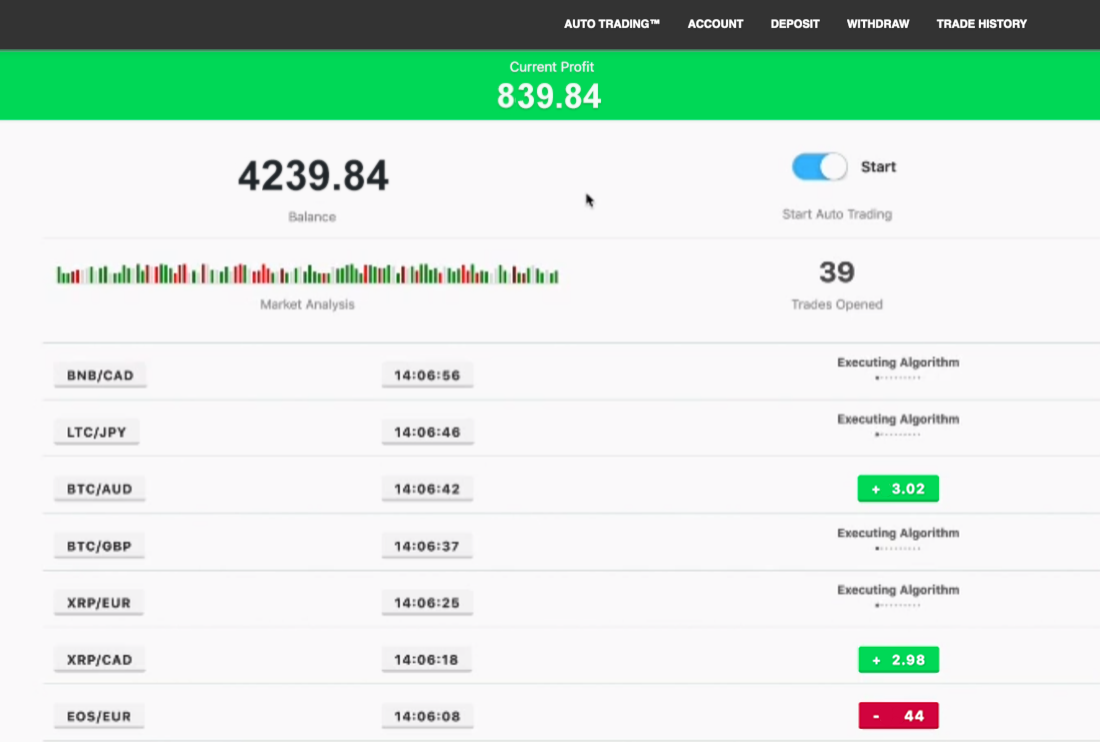Click the green +2.98 profit badge

click(x=898, y=660)
